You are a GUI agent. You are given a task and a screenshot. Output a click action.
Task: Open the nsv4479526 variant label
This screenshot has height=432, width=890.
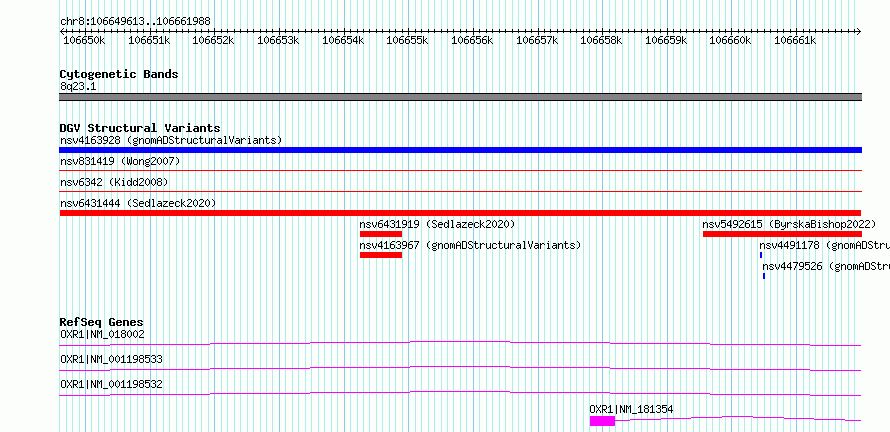[x=826, y=266]
